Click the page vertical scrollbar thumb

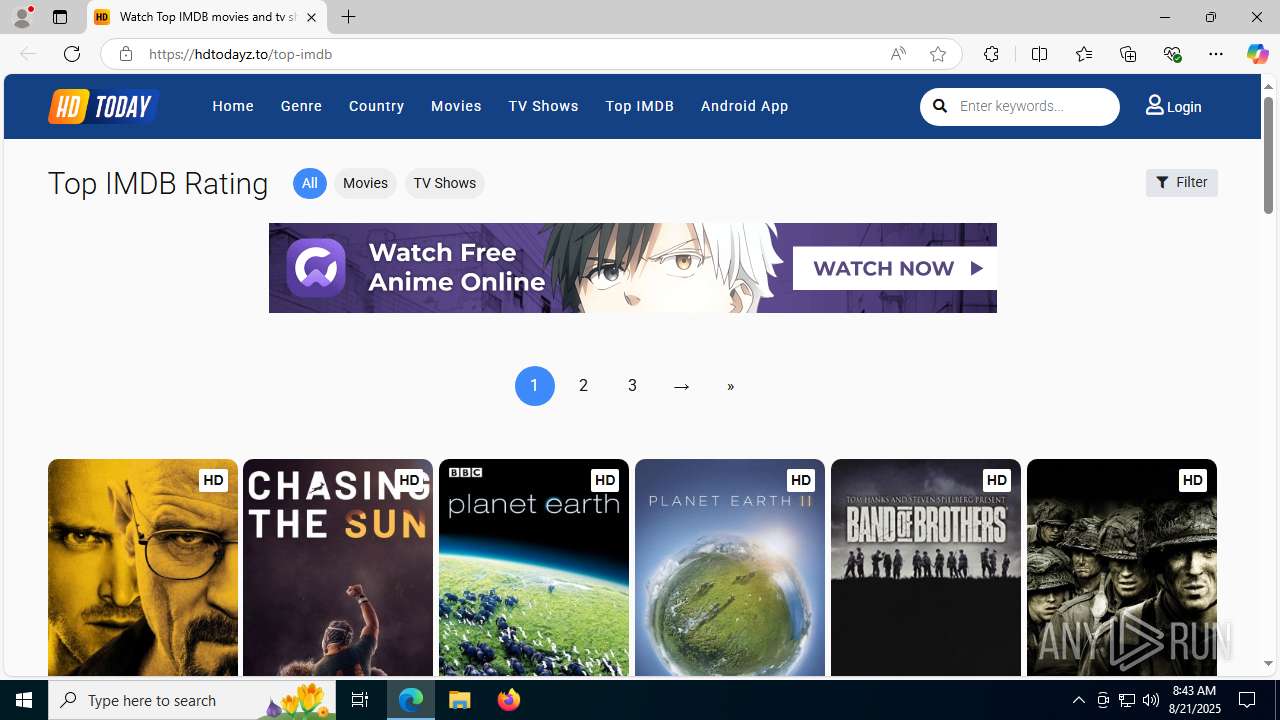1268,155
